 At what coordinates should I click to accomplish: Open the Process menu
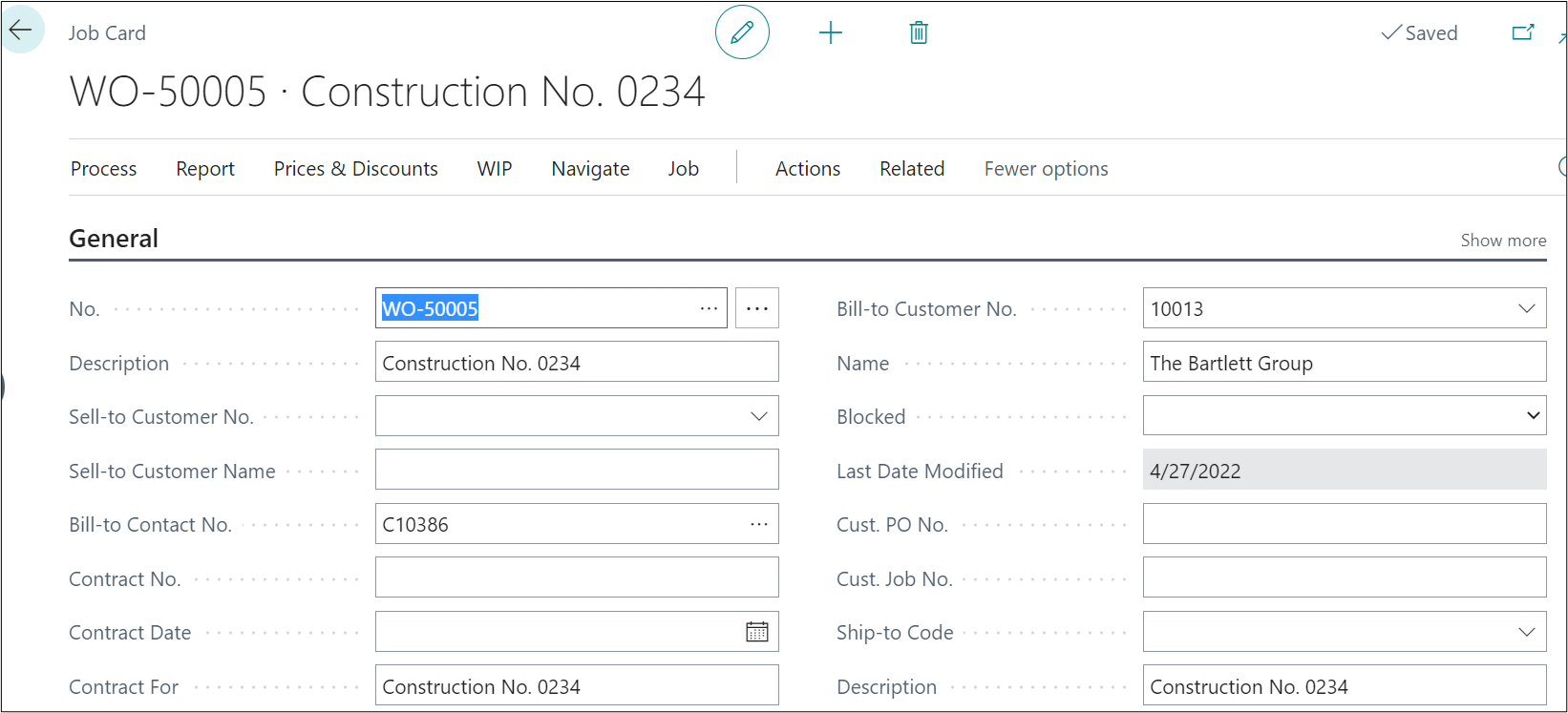coord(103,169)
